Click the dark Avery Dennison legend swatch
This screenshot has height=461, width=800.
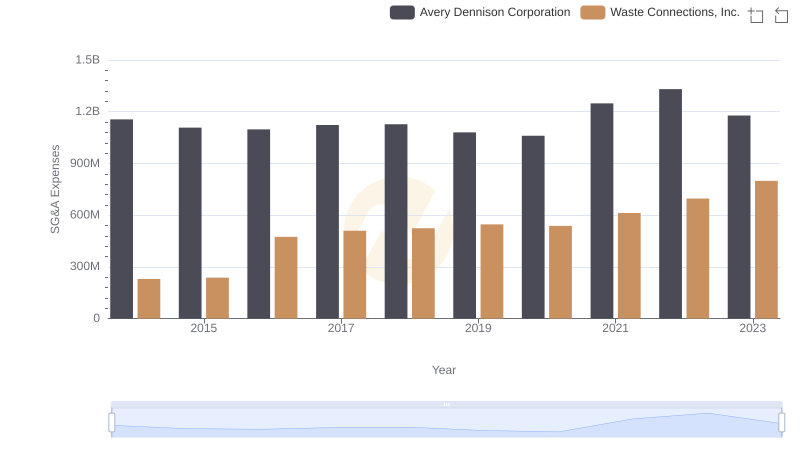coord(402,12)
